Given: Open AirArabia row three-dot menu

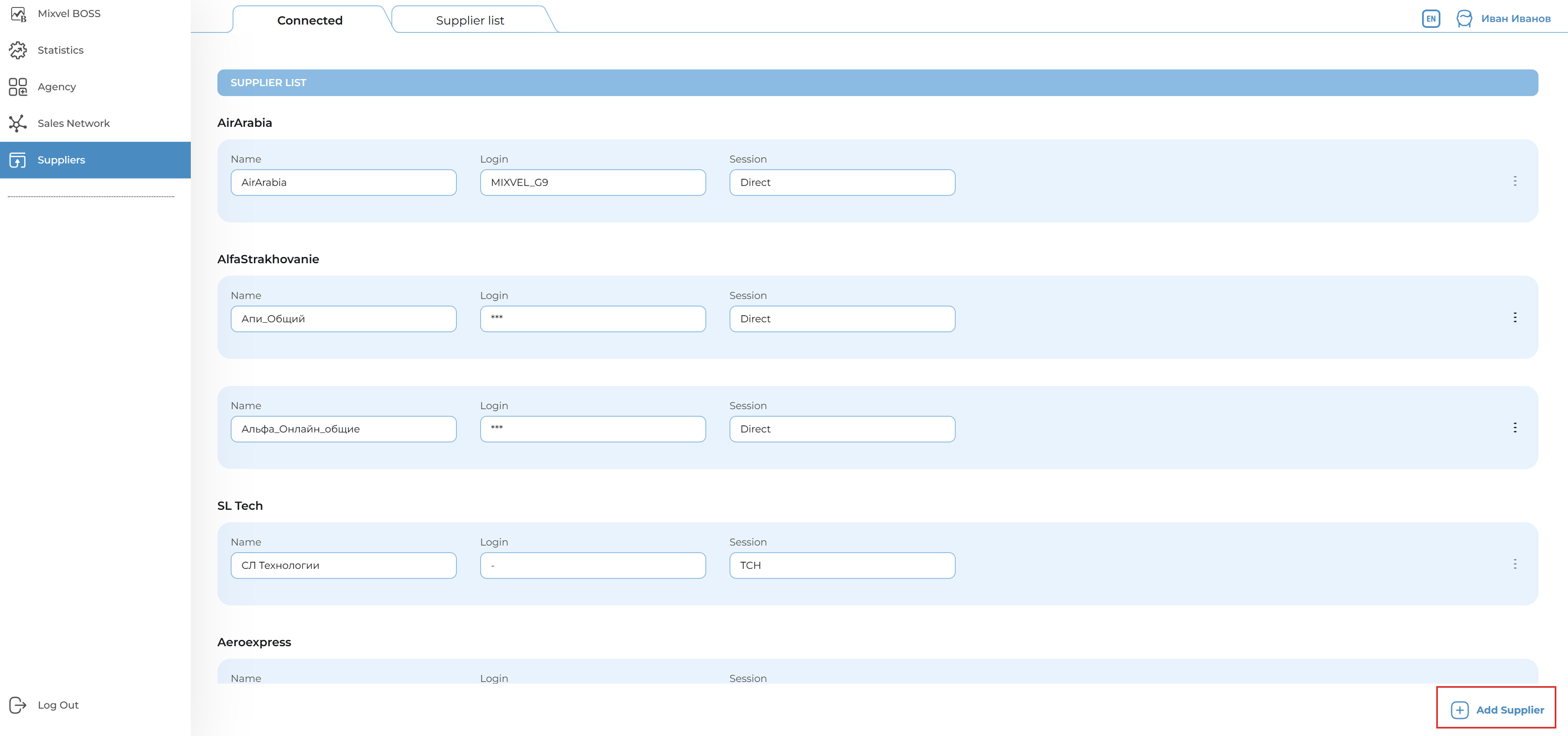Looking at the screenshot, I should tap(1514, 181).
